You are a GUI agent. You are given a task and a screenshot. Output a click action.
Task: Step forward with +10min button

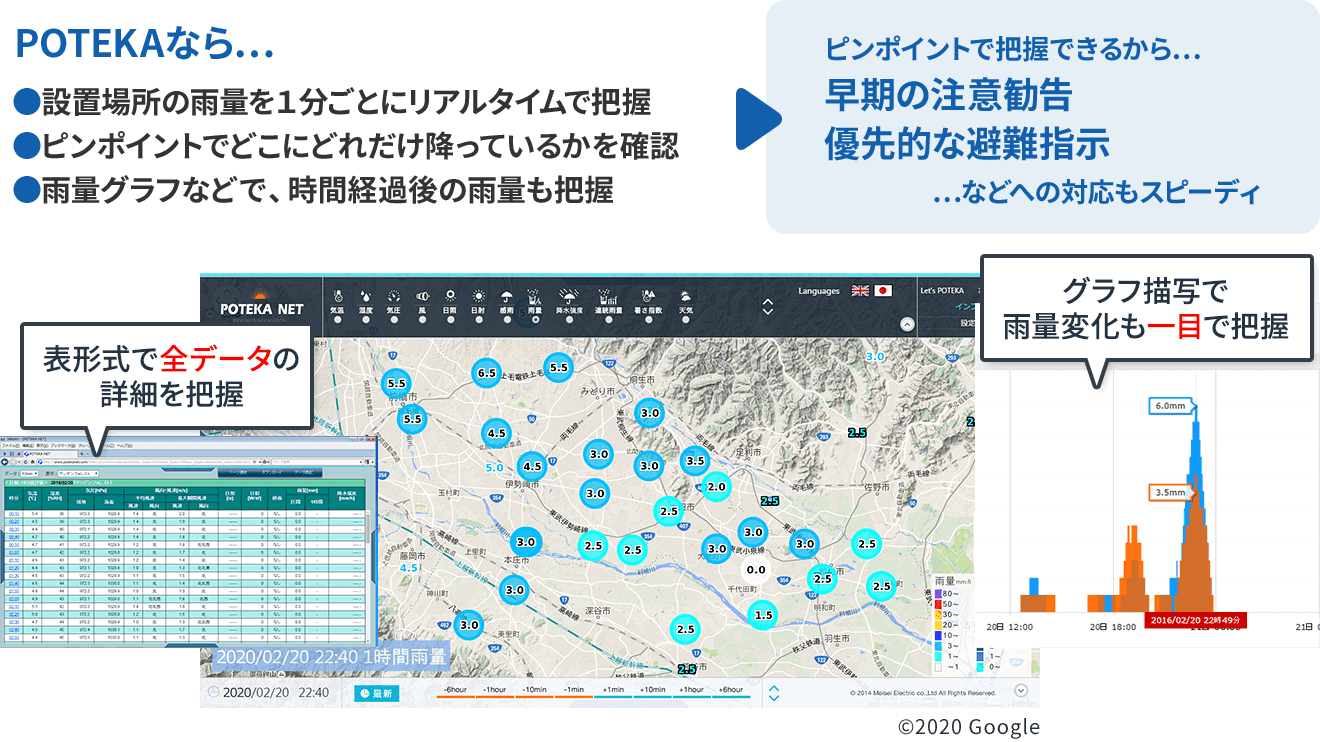[652, 690]
